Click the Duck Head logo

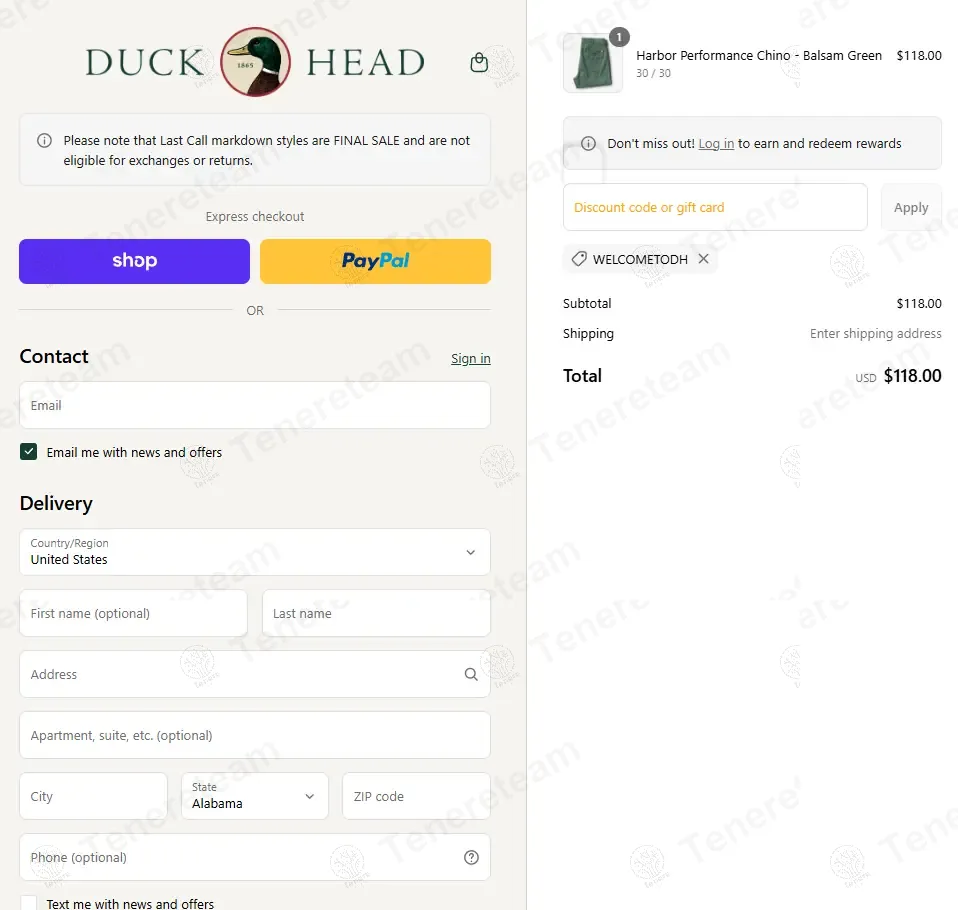click(x=255, y=62)
